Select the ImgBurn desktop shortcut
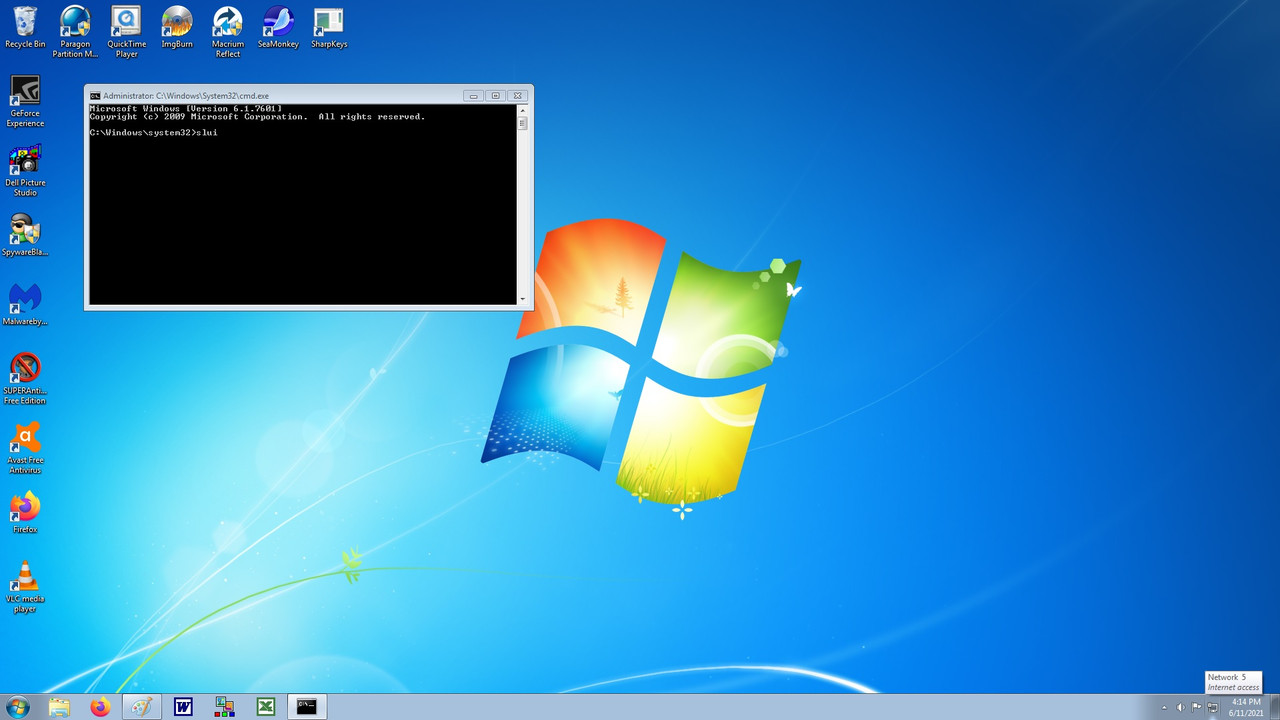 point(177,27)
